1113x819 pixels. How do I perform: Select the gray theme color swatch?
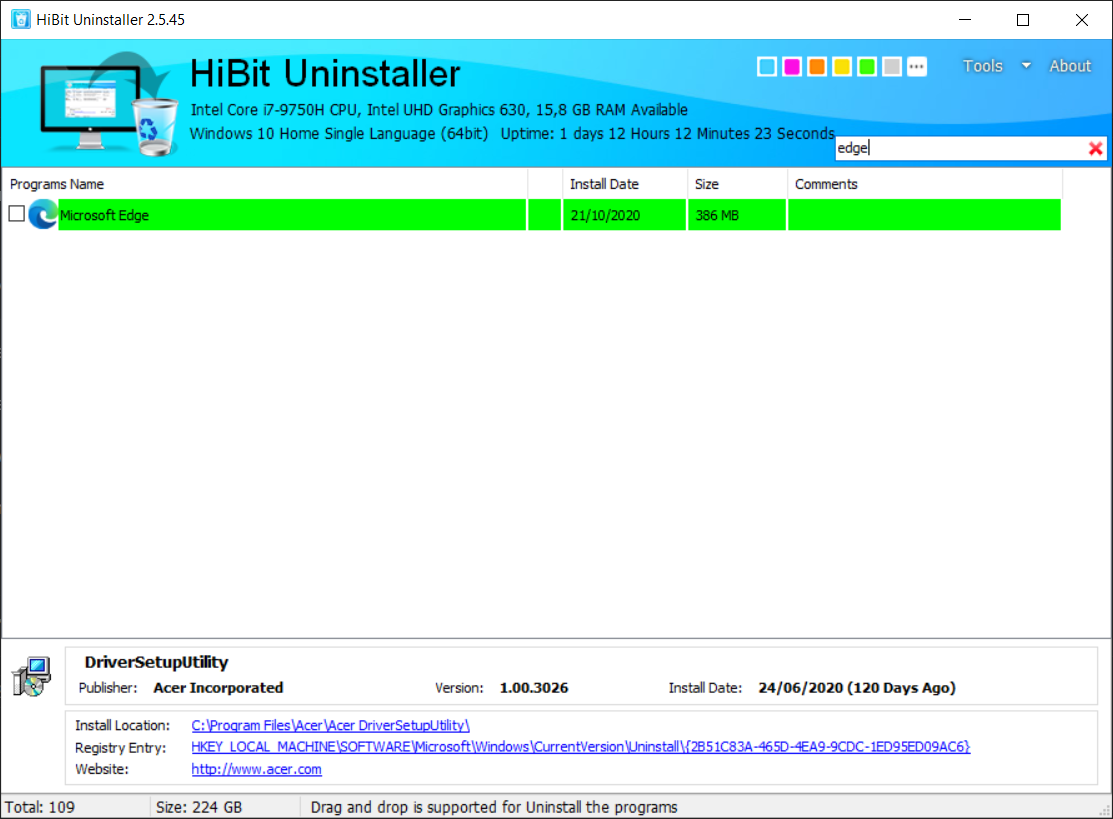pos(892,67)
